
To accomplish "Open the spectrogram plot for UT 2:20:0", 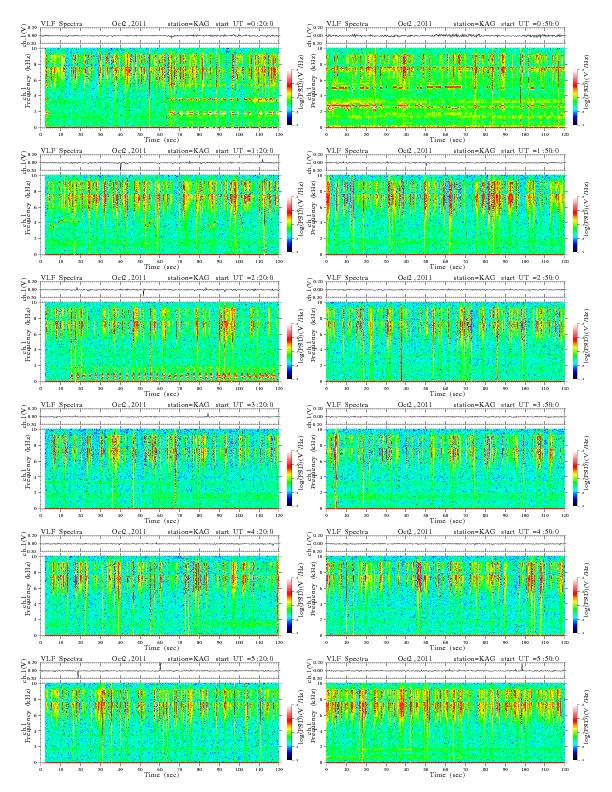I will pos(162,342).
